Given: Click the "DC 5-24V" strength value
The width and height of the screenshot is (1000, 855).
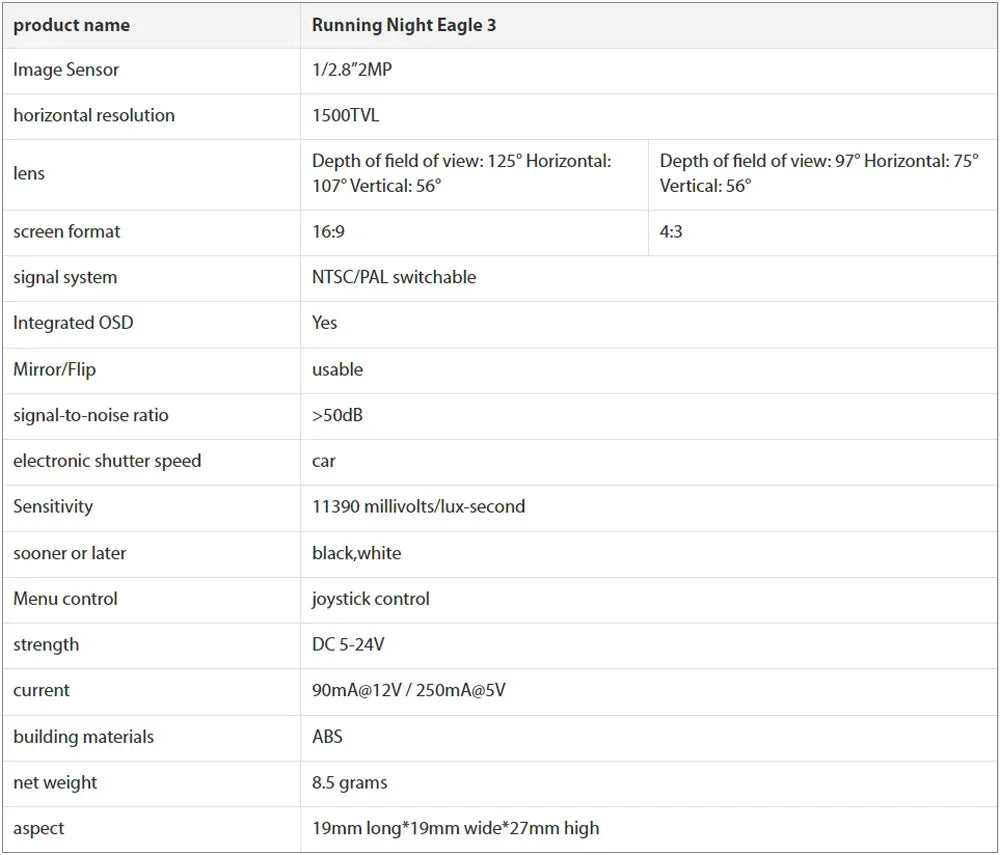Looking at the screenshot, I should coord(348,645).
